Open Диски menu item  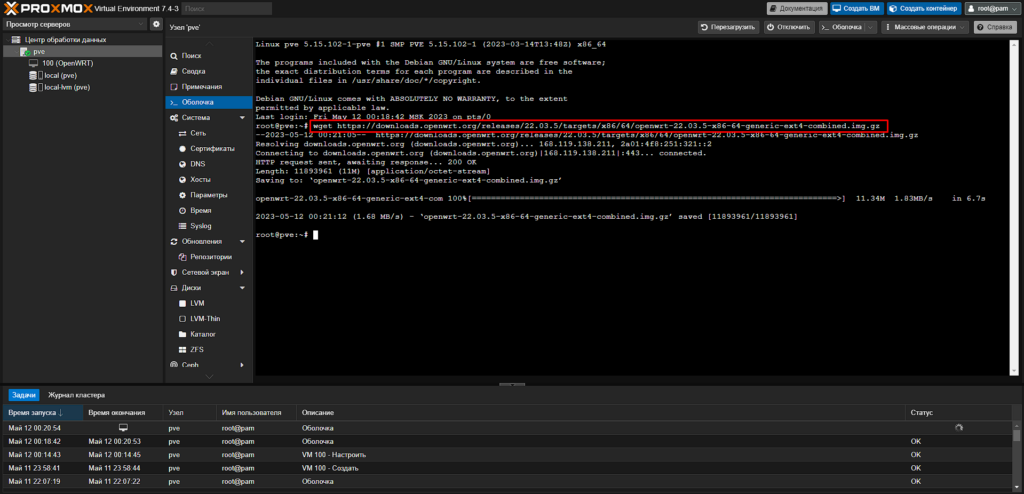pyautogui.click(x=191, y=288)
